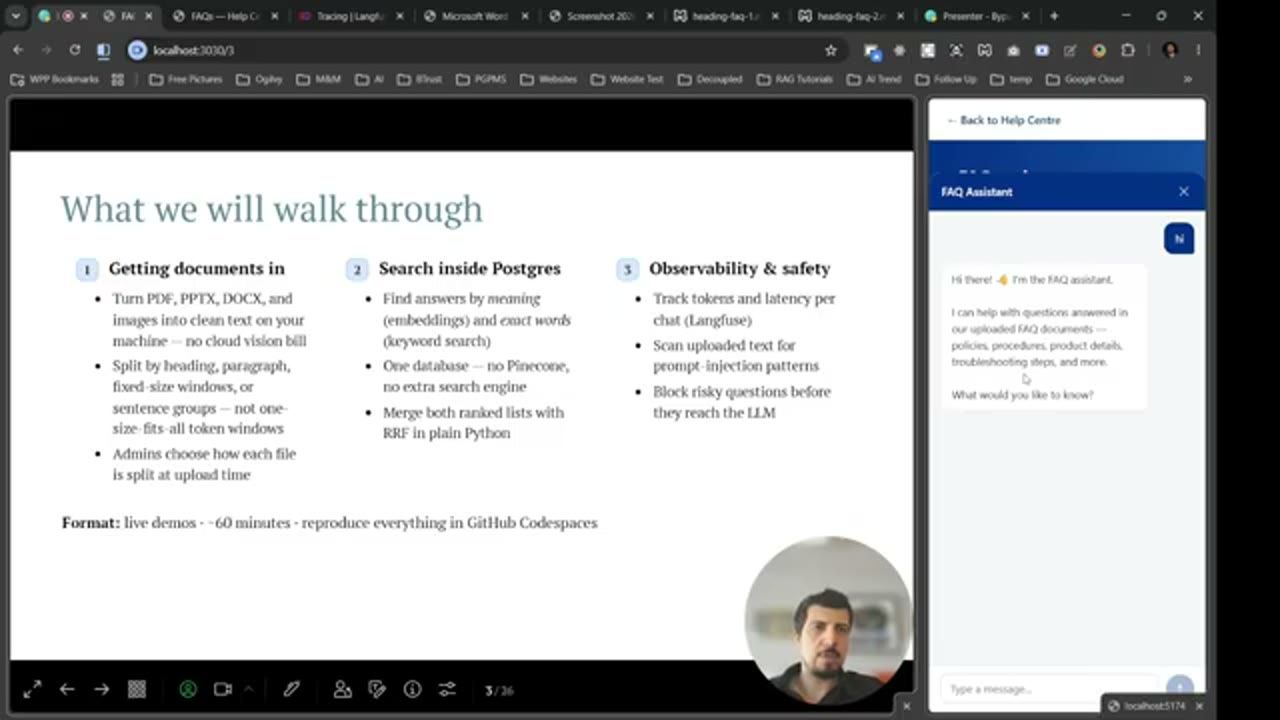Open Chrome three-dot menu

click(x=1198, y=50)
